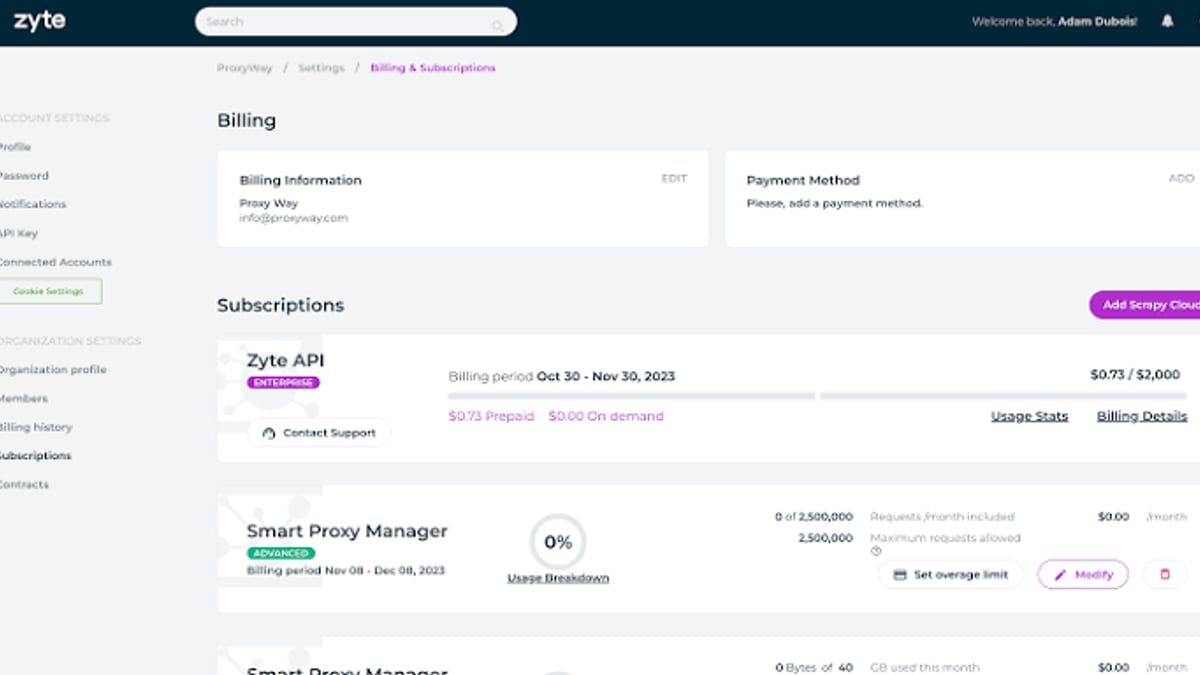Image resolution: width=1200 pixels, height=675 pixels.
Task: Open Usage Breakdown link
Action: click(x=558, y=578)
